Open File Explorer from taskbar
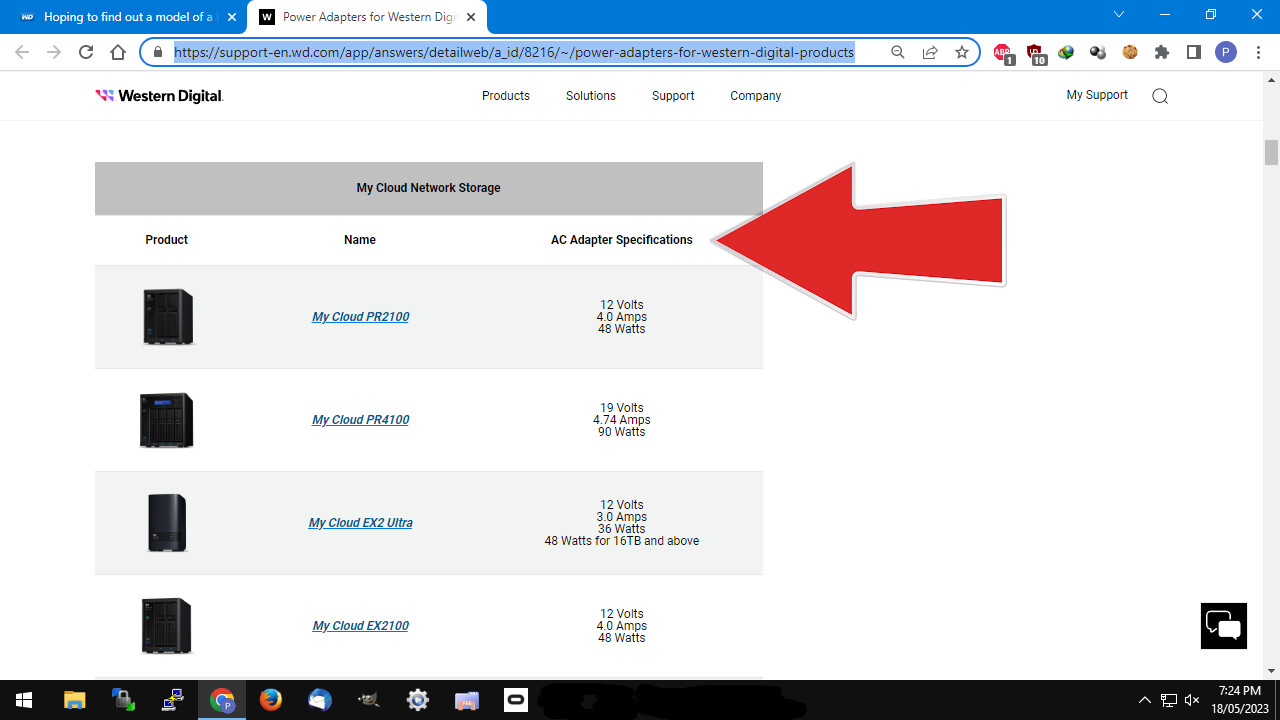This screenshot has height=720, width=1280. tap(75, 700)
